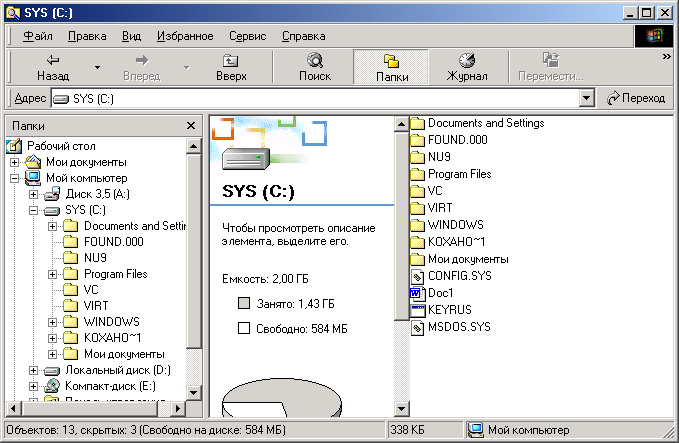Select Рабочий стол in the folder tree
679x443 pixels.
pos(61,146)
